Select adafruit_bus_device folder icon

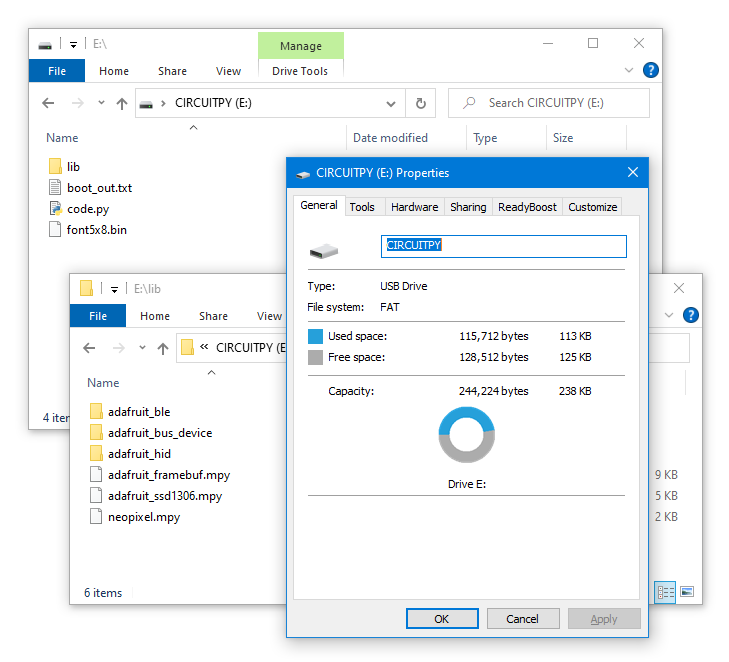[x=96, y=432]
